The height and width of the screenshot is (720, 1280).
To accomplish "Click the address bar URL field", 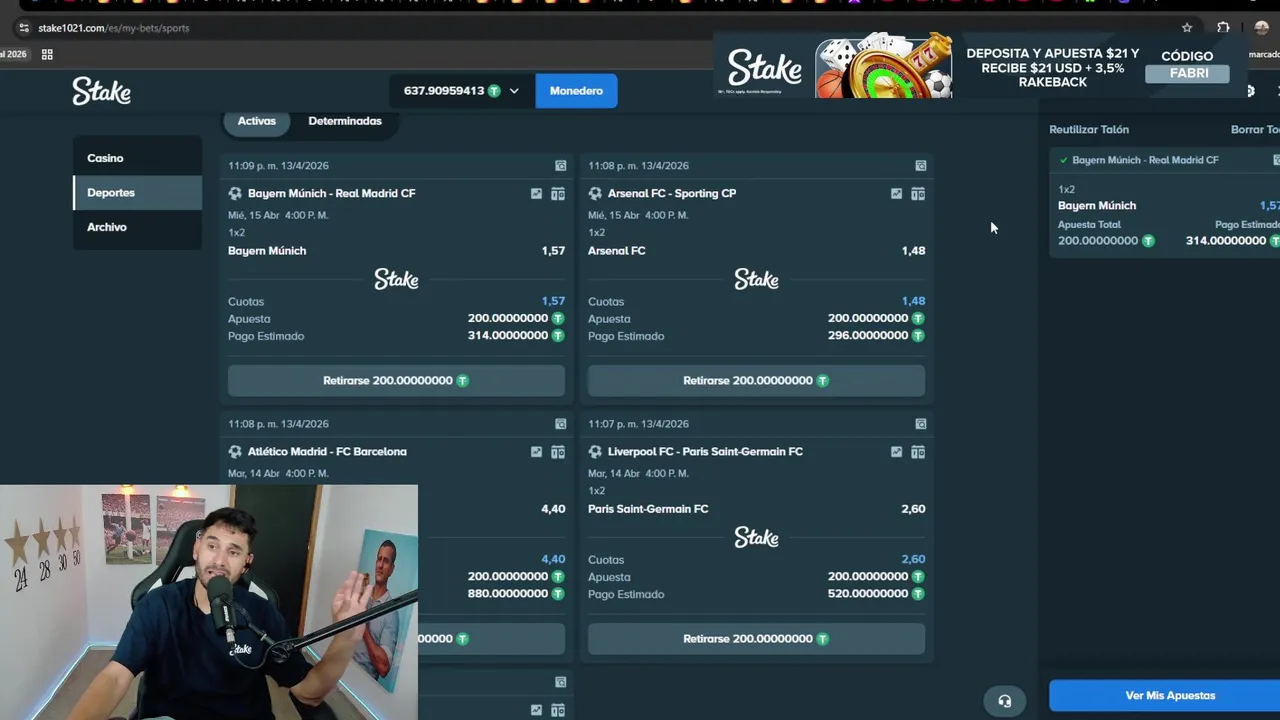I will tap(600, 28).
